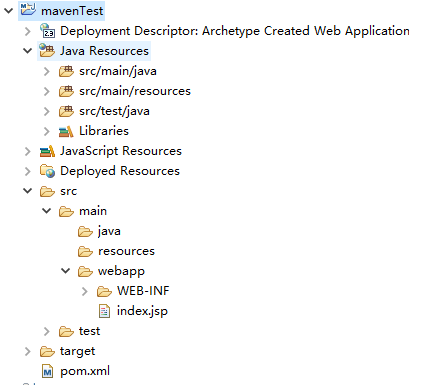Select the src folder label
This screenshot has width=432, height=385.
(68, 191)
